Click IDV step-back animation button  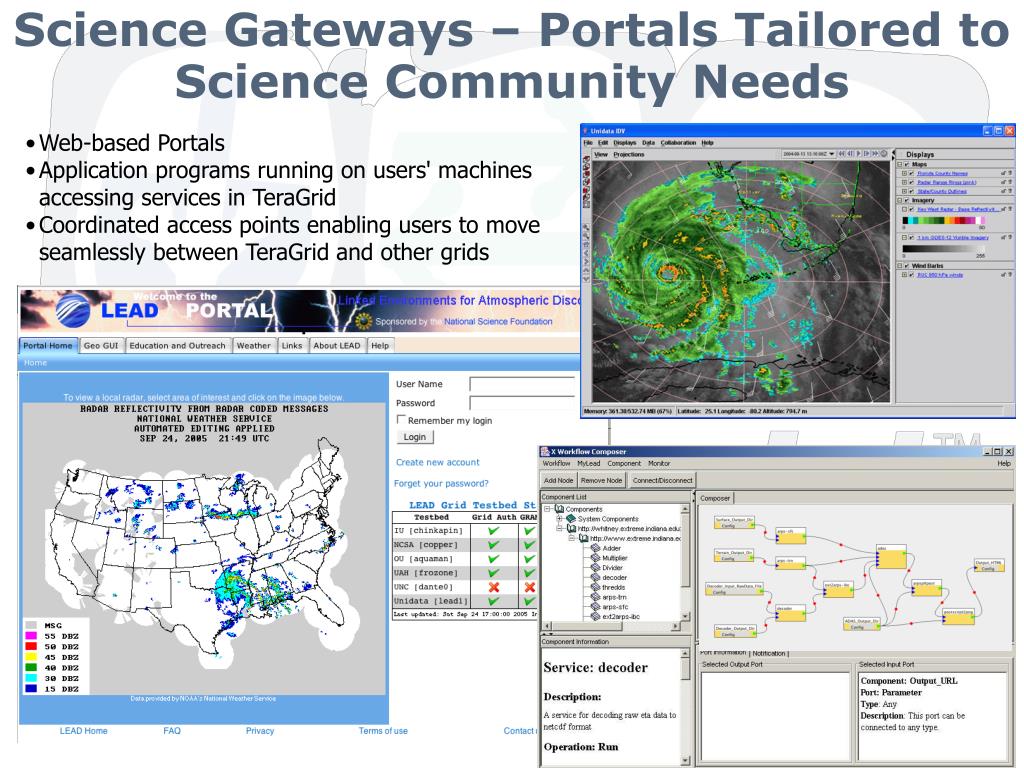click(851, 154)
